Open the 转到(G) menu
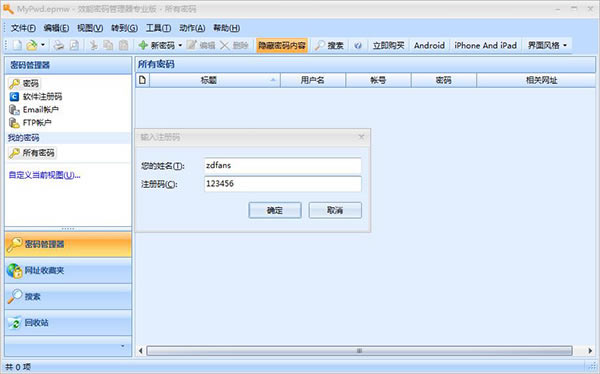 pyautogui.click(x=124, y=28)
